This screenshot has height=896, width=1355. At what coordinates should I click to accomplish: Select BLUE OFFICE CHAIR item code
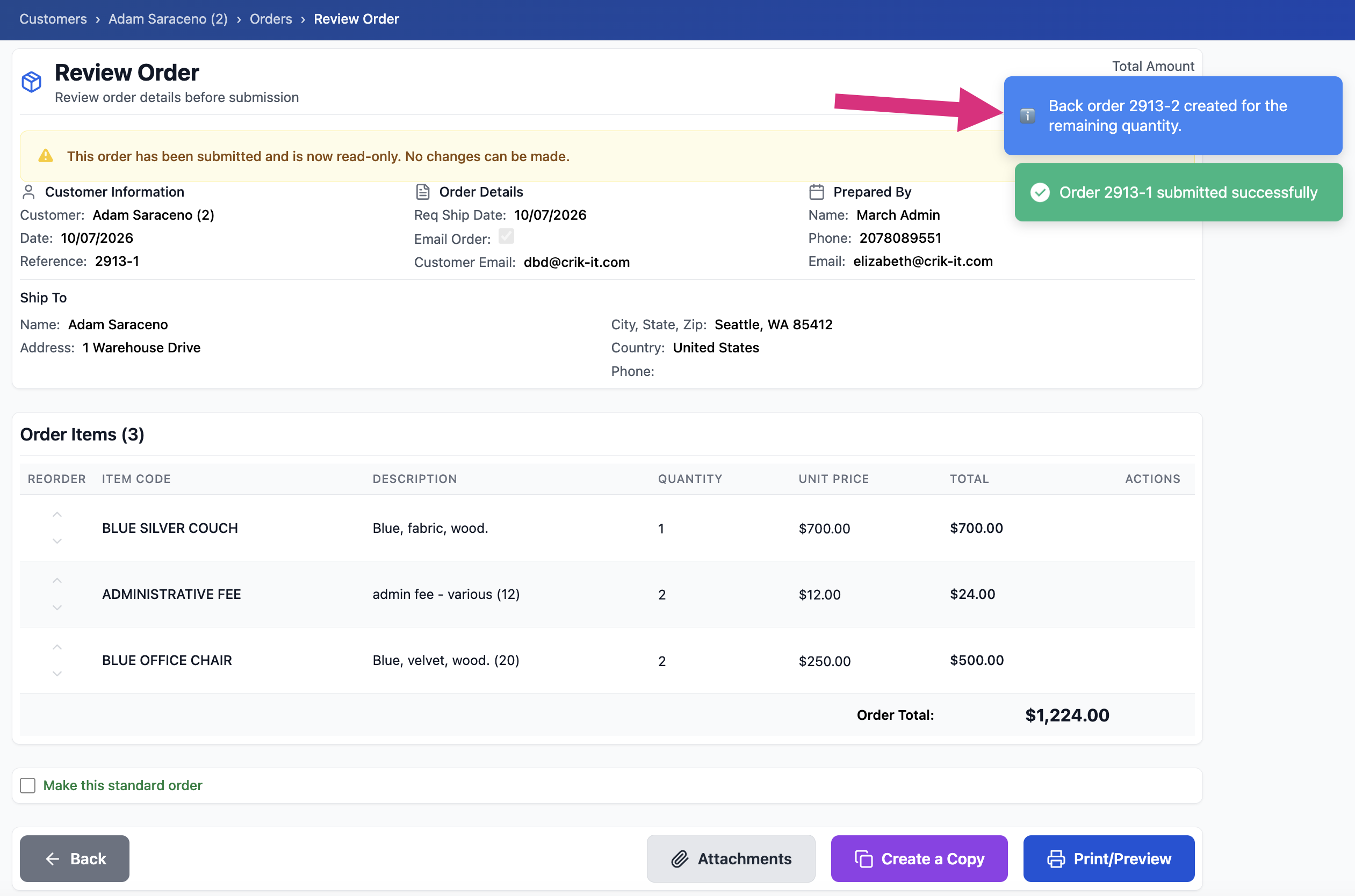tap(167, 661)
